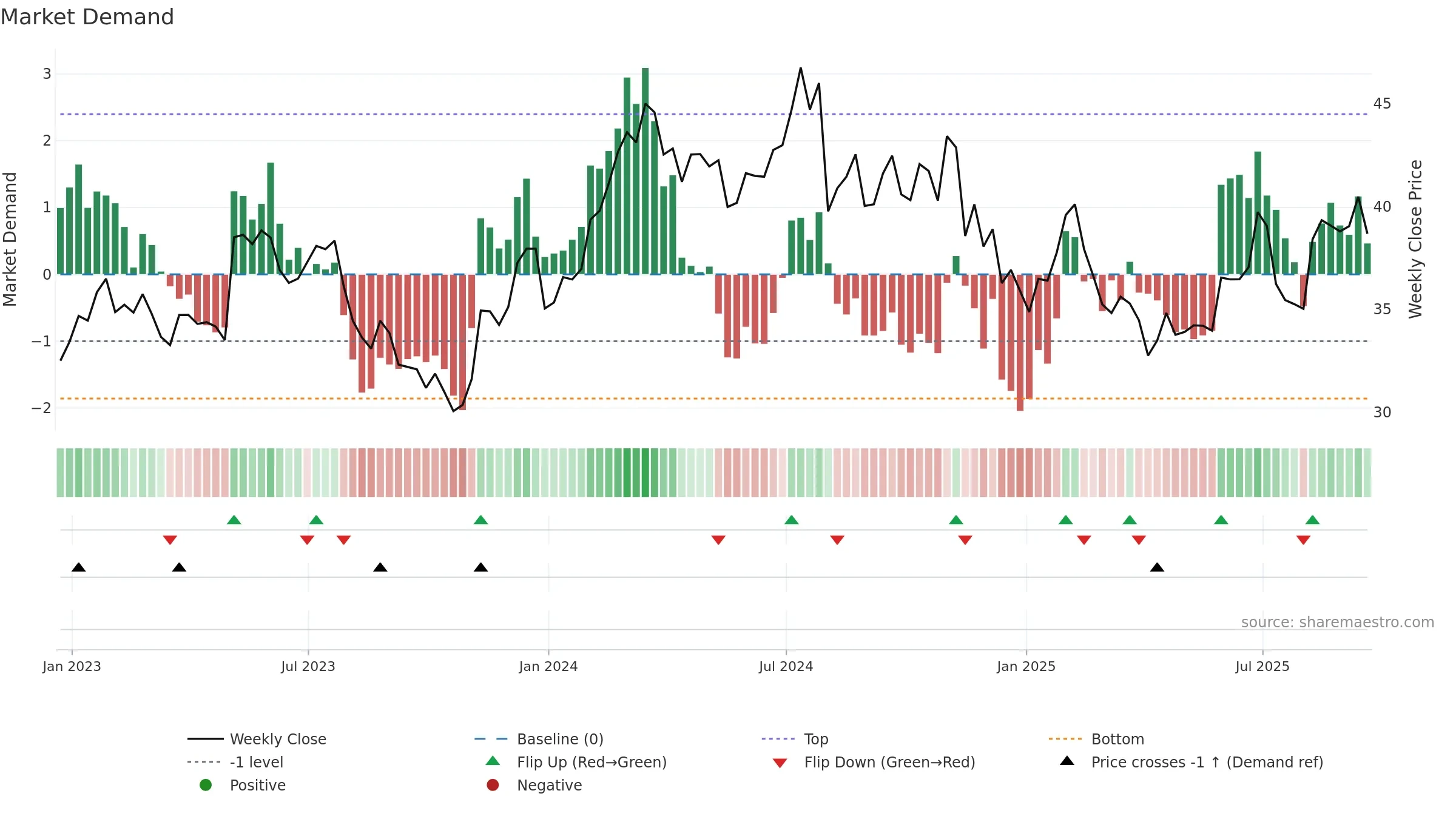
Task: Click the -1 level legend entry
Action: pos(235,762)
